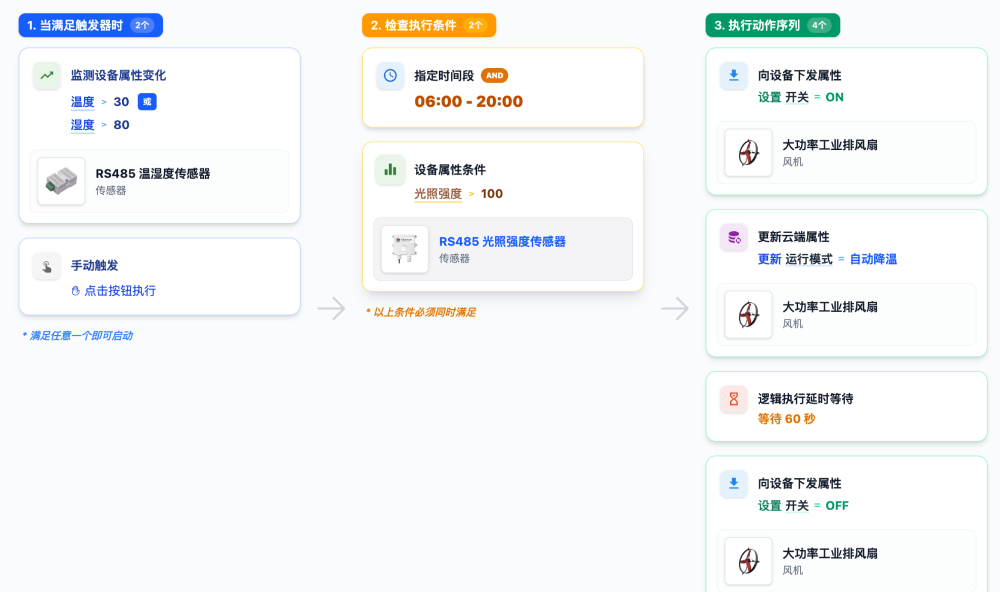Click the trend icon beside 监测设备属性变化
Image resolution: width=1000 pixels, height=592 pixels.
click(x=46, y=75)
